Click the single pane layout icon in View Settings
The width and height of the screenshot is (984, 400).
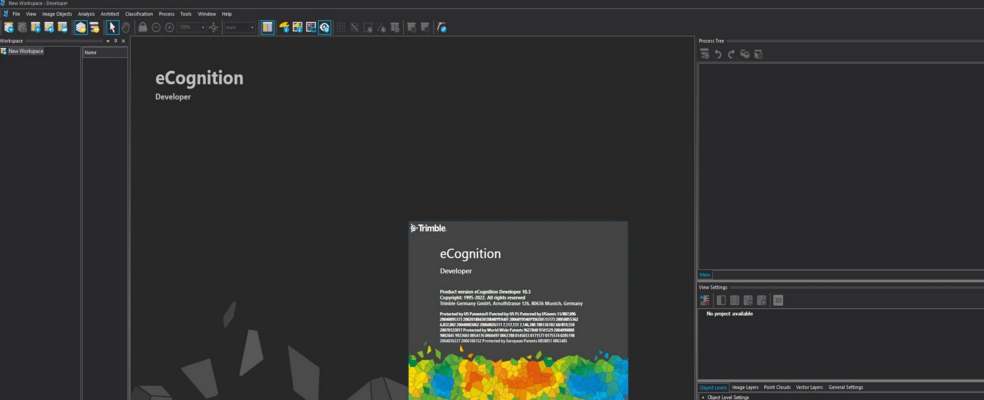click(721, 300)
